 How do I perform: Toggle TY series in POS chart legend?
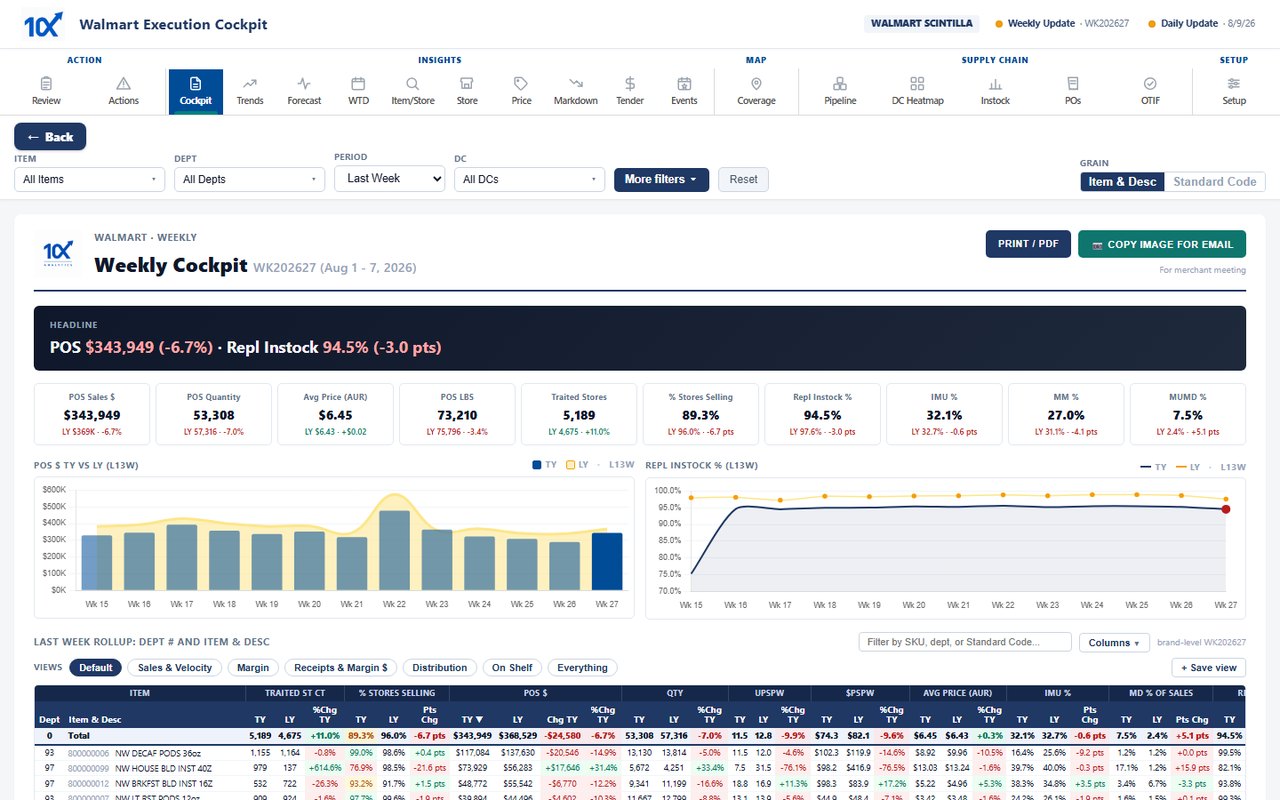click(x=545, y=465)
